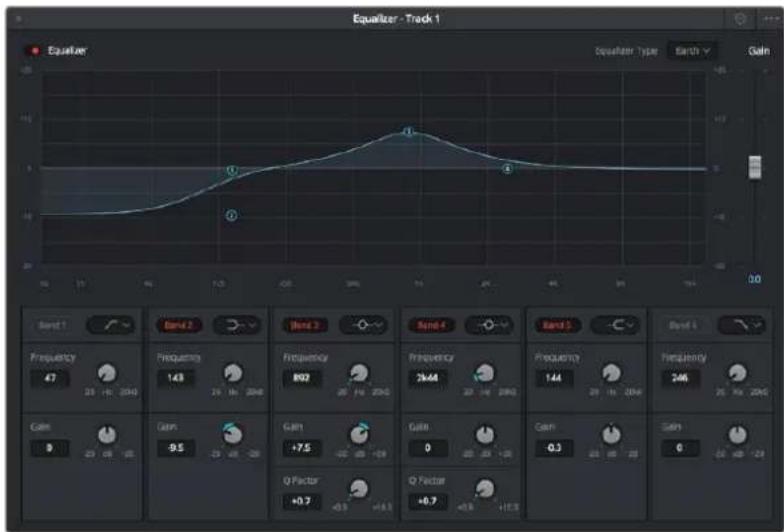
Task: Open Band 2 low-shelf filter type dropdown
Action: 237,326
